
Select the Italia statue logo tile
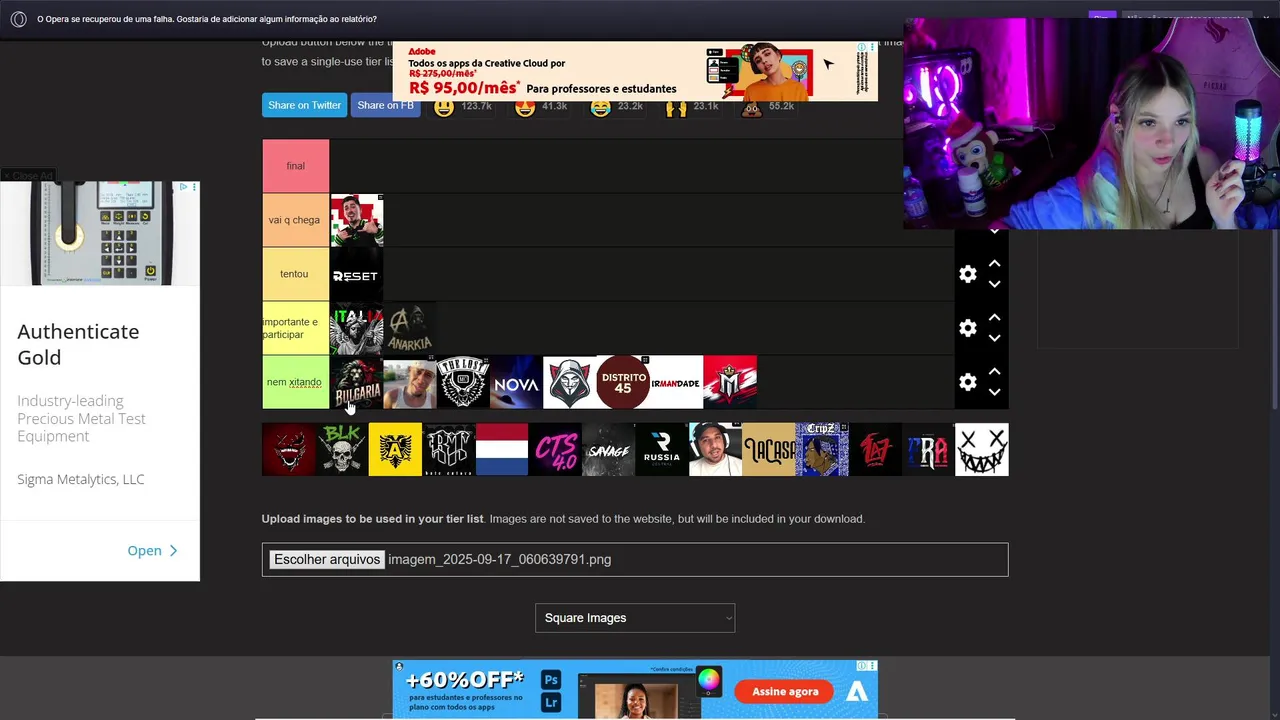[x=356, y=328]
